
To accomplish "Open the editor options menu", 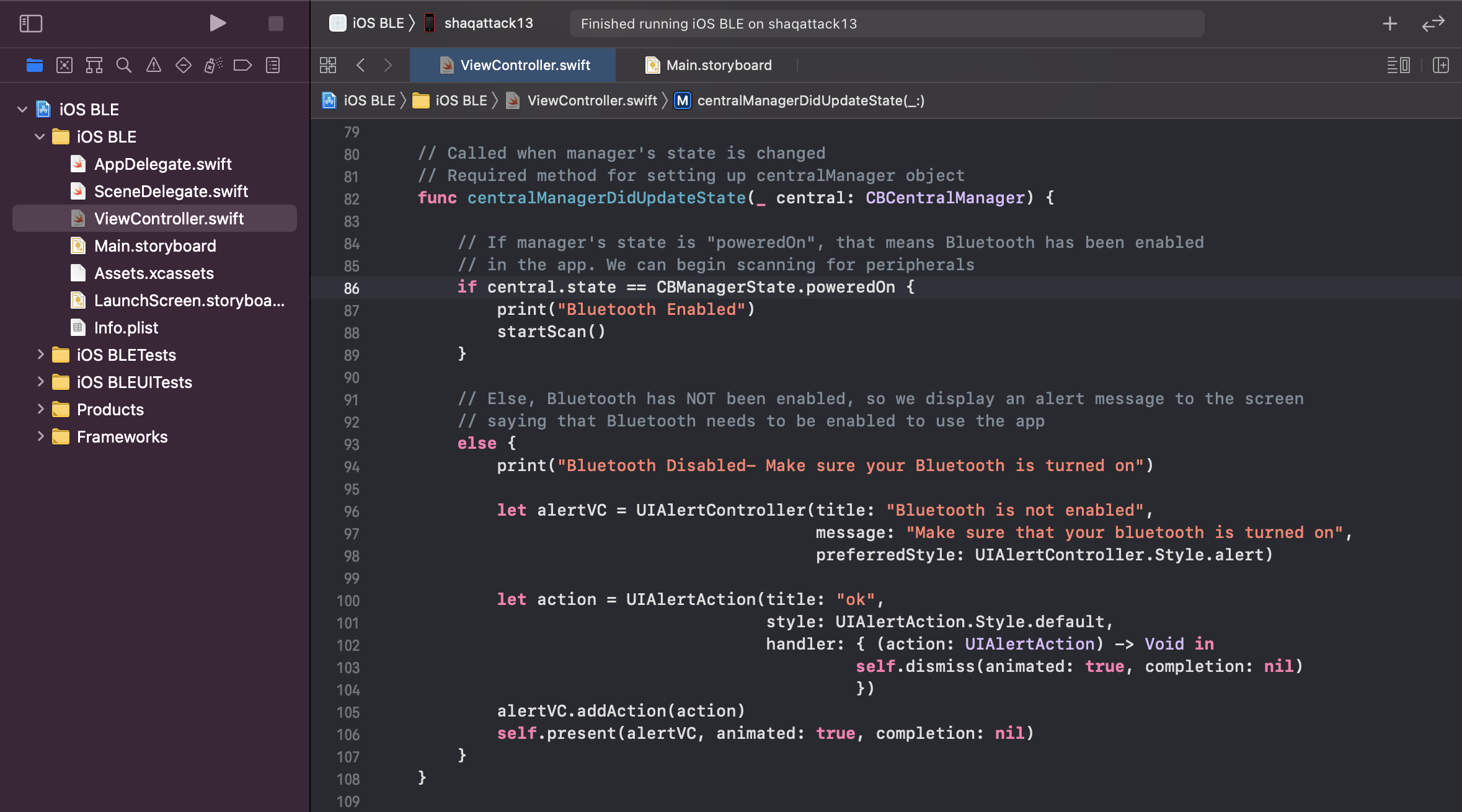I will [1399, 65].
